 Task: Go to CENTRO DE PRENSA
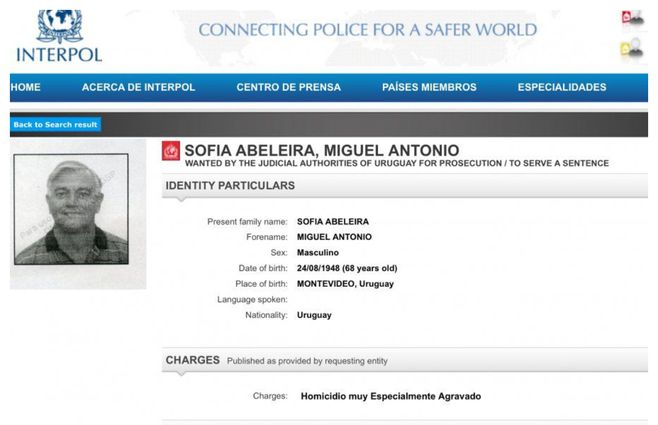click(288, 87)
